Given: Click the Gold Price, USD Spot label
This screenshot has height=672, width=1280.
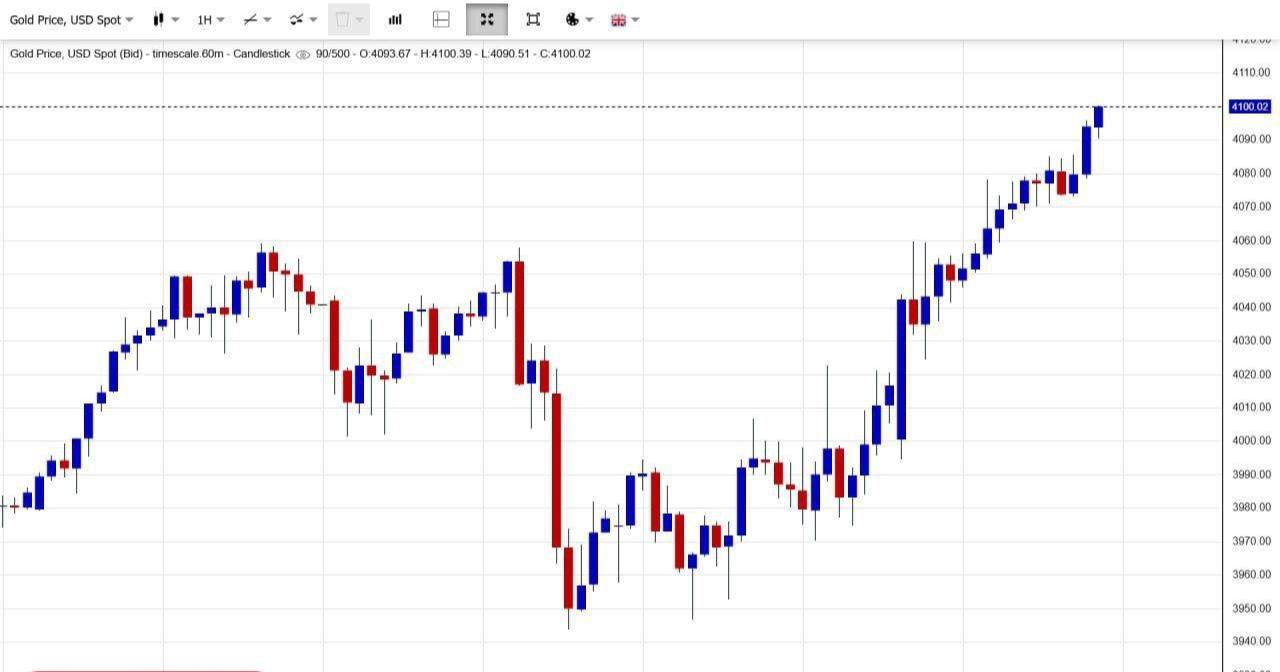Looking at the screenshot, I should point(65,20).
